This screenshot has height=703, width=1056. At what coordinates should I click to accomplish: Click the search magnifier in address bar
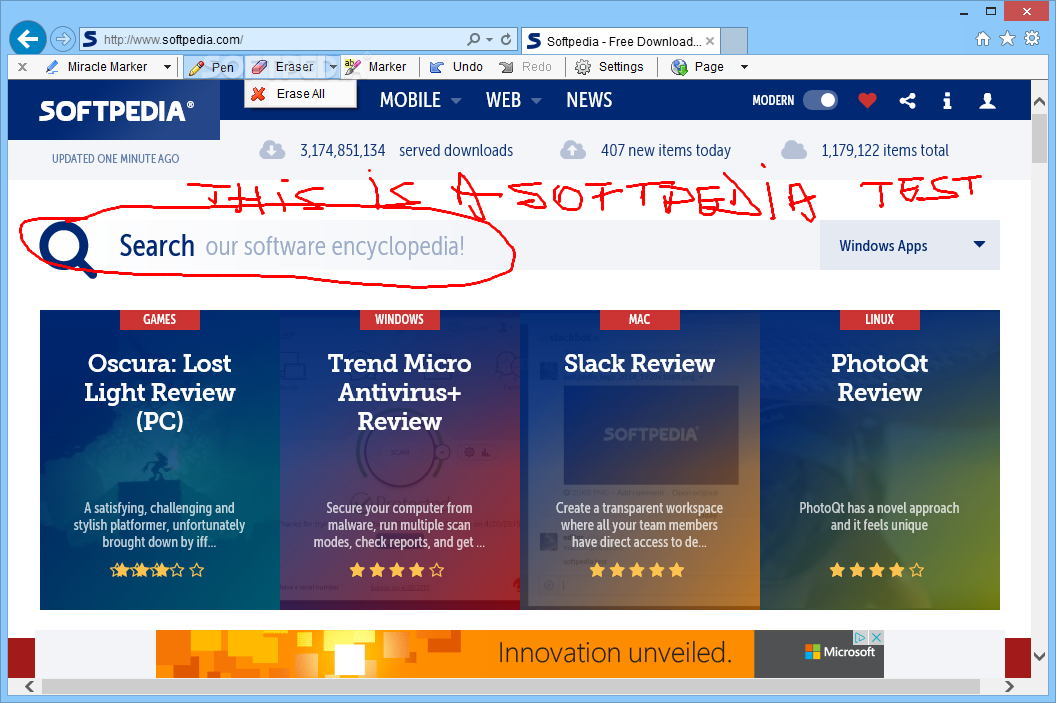tap(474, 40)
